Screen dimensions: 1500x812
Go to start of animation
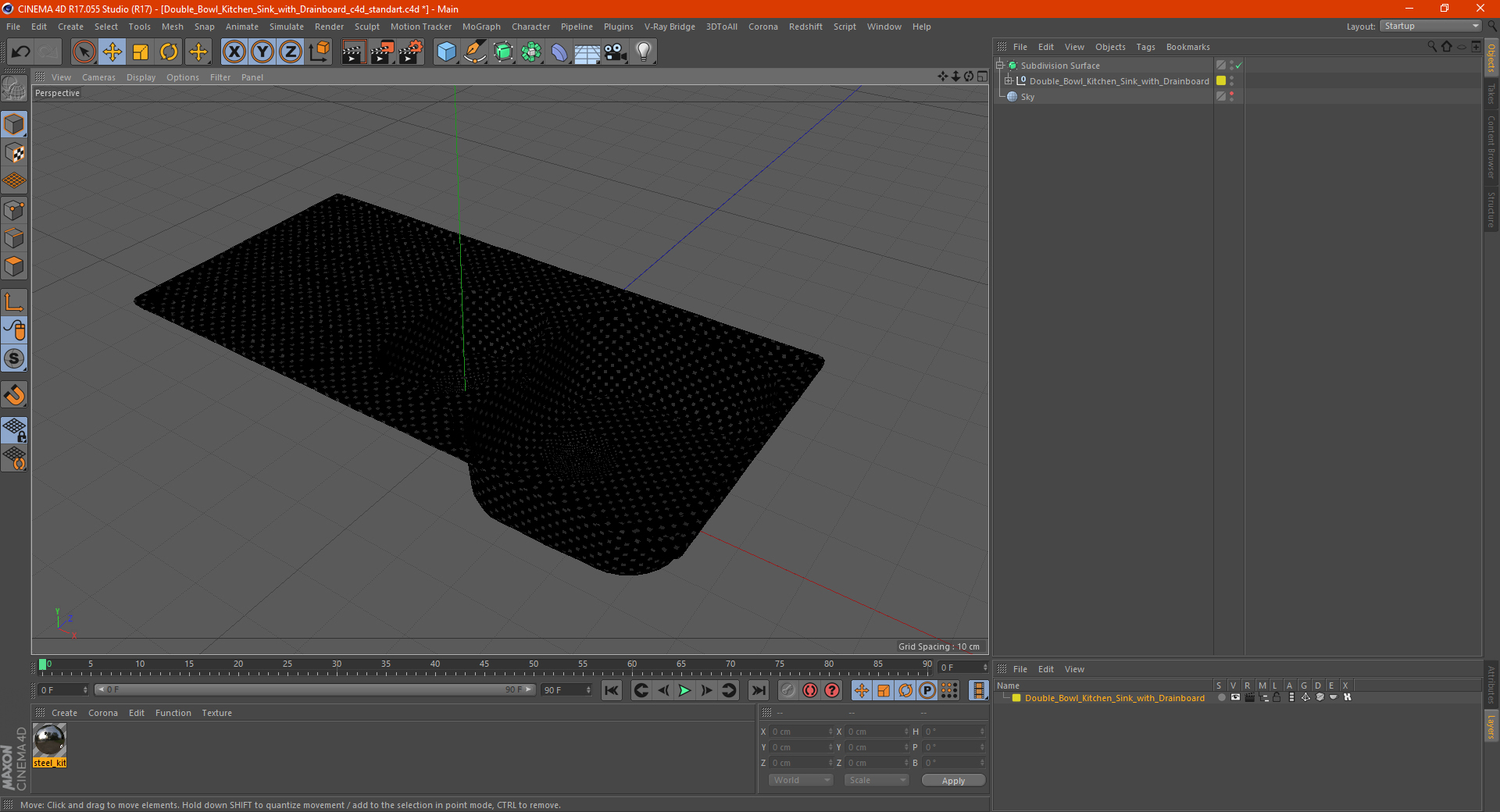[612, 690]
